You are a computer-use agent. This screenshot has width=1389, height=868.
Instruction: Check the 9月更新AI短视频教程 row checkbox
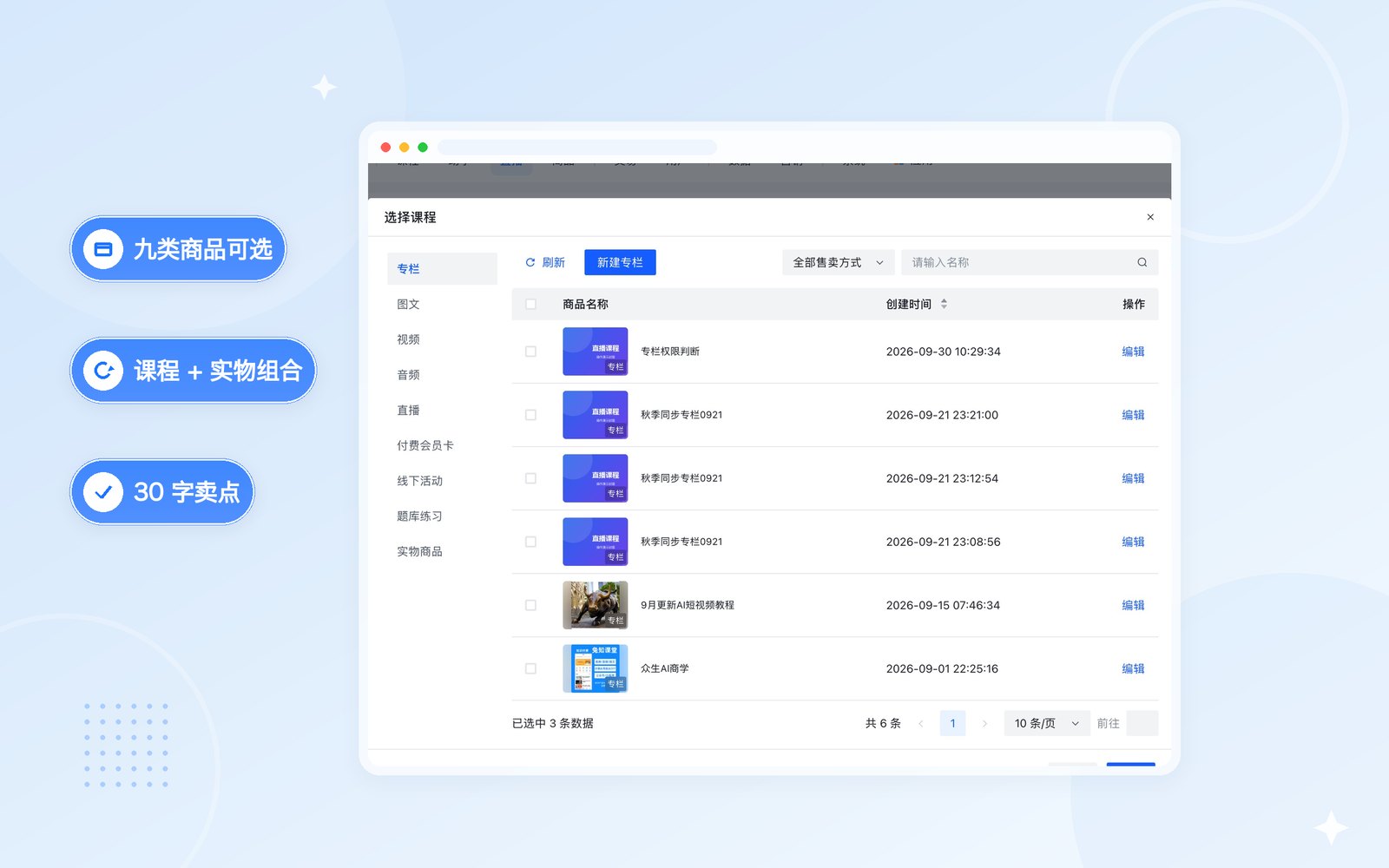(x=530, y=605)
